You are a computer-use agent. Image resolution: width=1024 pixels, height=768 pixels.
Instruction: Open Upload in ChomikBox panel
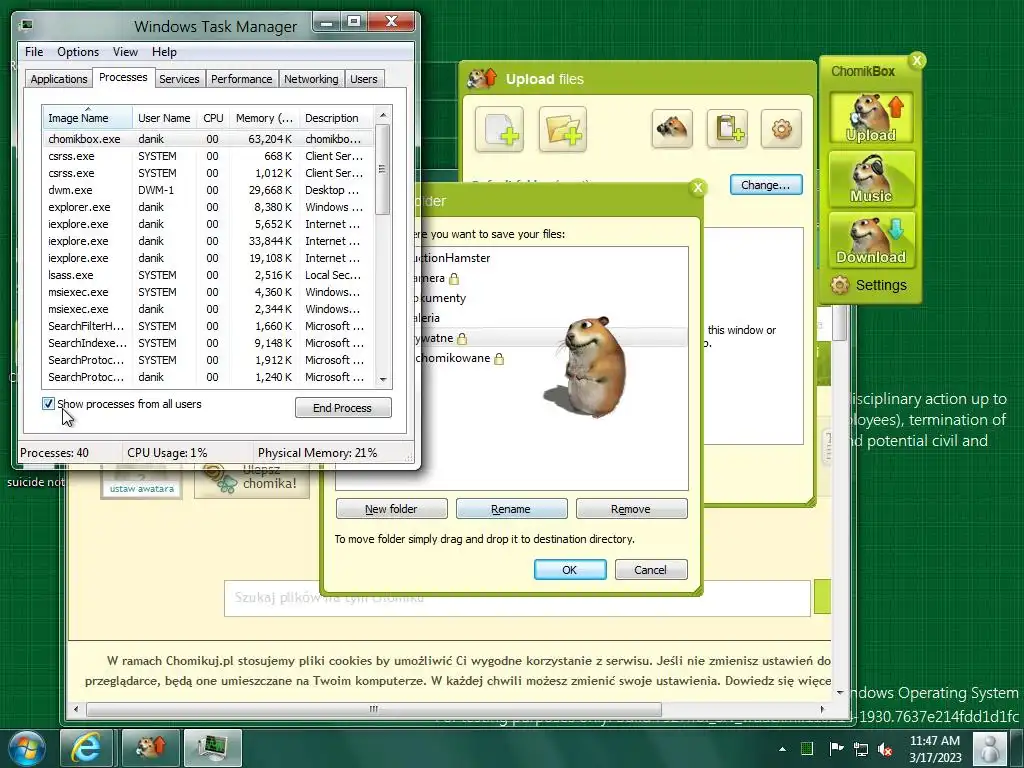871,118
